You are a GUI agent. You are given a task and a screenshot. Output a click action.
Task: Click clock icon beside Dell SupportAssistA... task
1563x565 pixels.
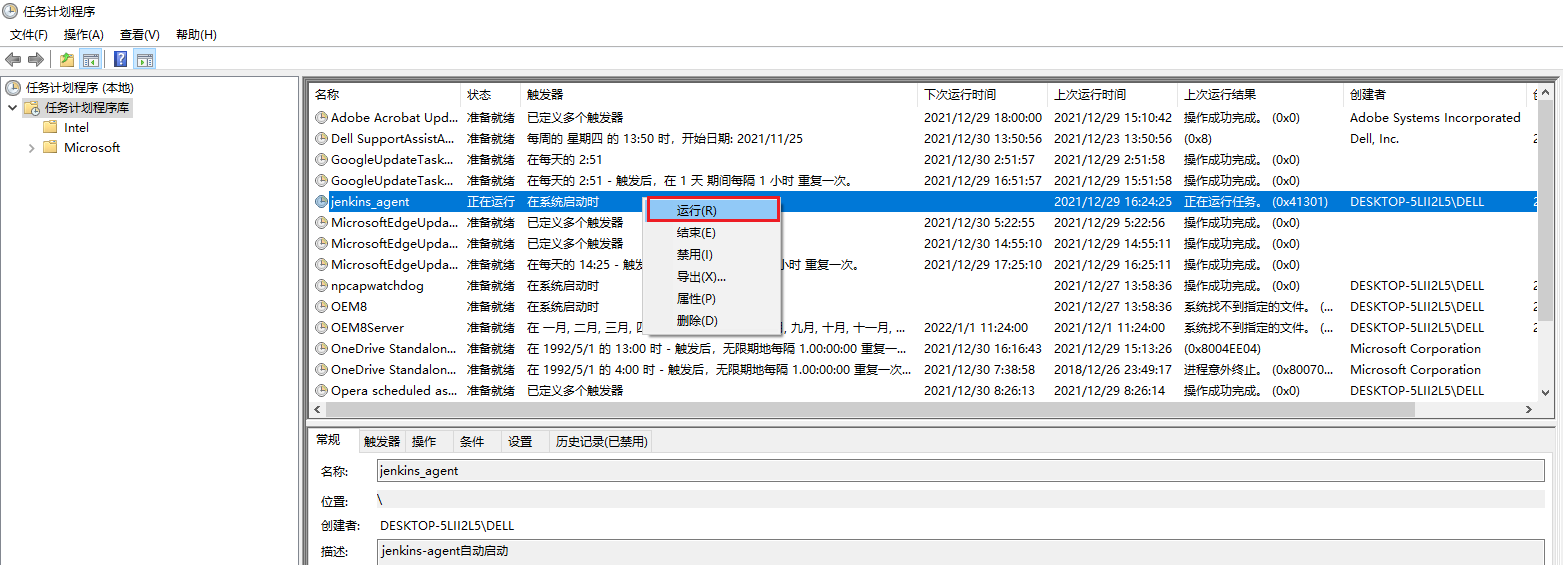coord(321,139)
